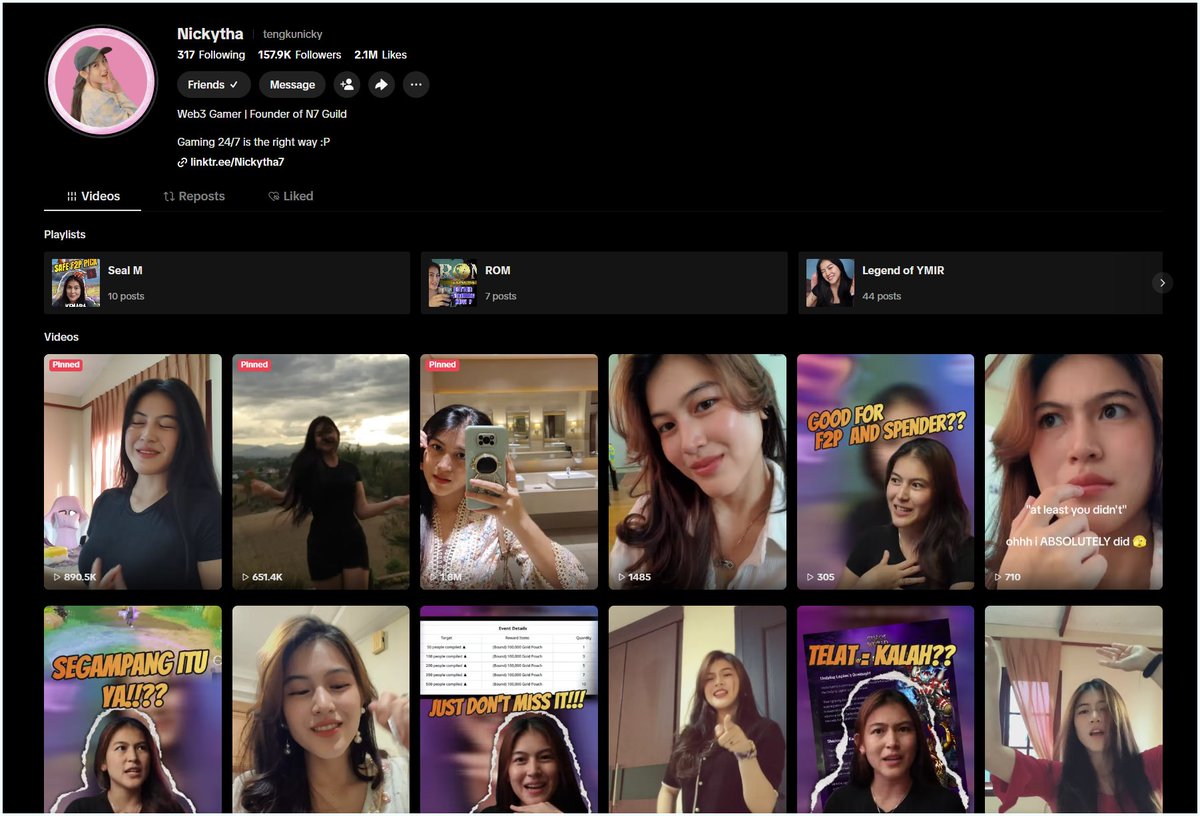1200x816 pixels.
Task: Open the Seal M playlist
Action: click(x=227, y=283)
